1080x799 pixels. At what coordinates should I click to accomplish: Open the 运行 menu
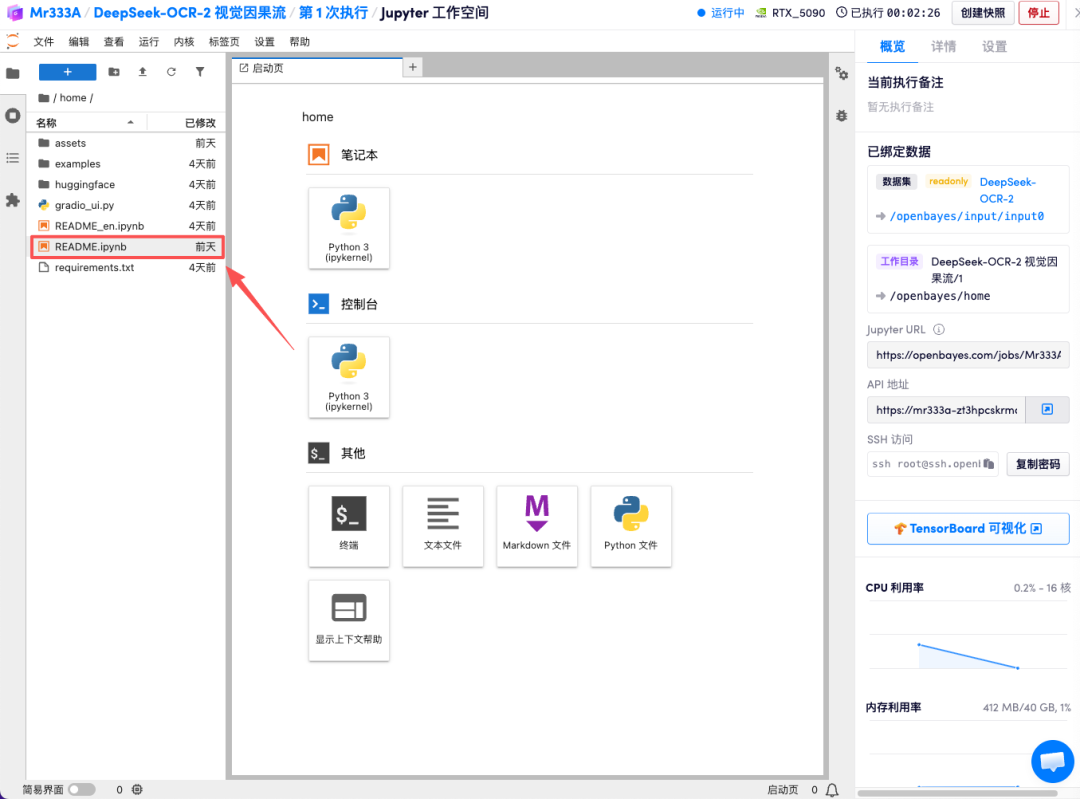coord(149,42)
